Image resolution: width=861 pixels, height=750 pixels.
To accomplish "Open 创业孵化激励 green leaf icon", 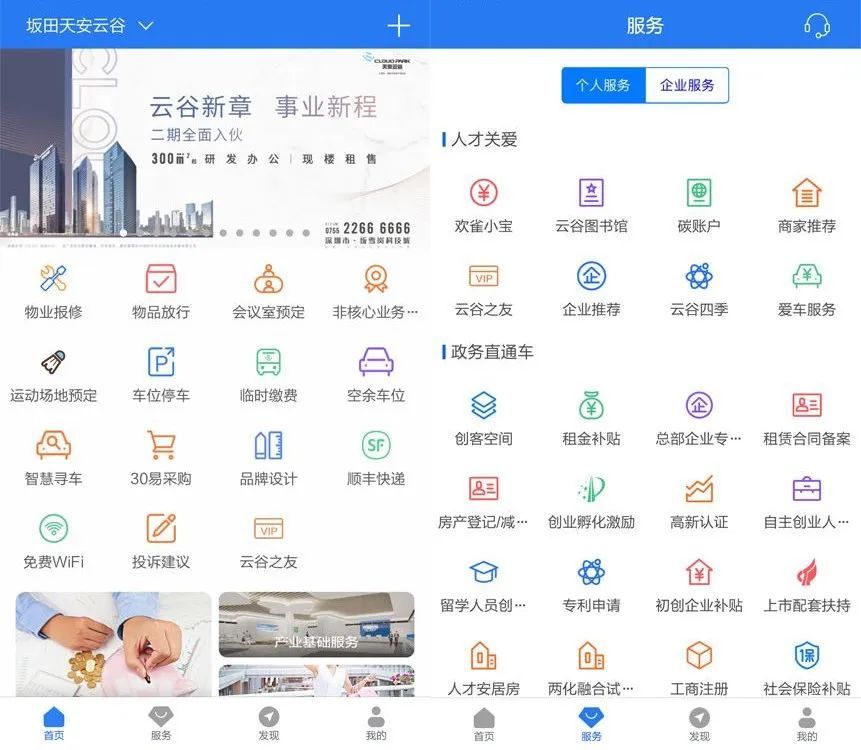I will (x=591, y=489).
